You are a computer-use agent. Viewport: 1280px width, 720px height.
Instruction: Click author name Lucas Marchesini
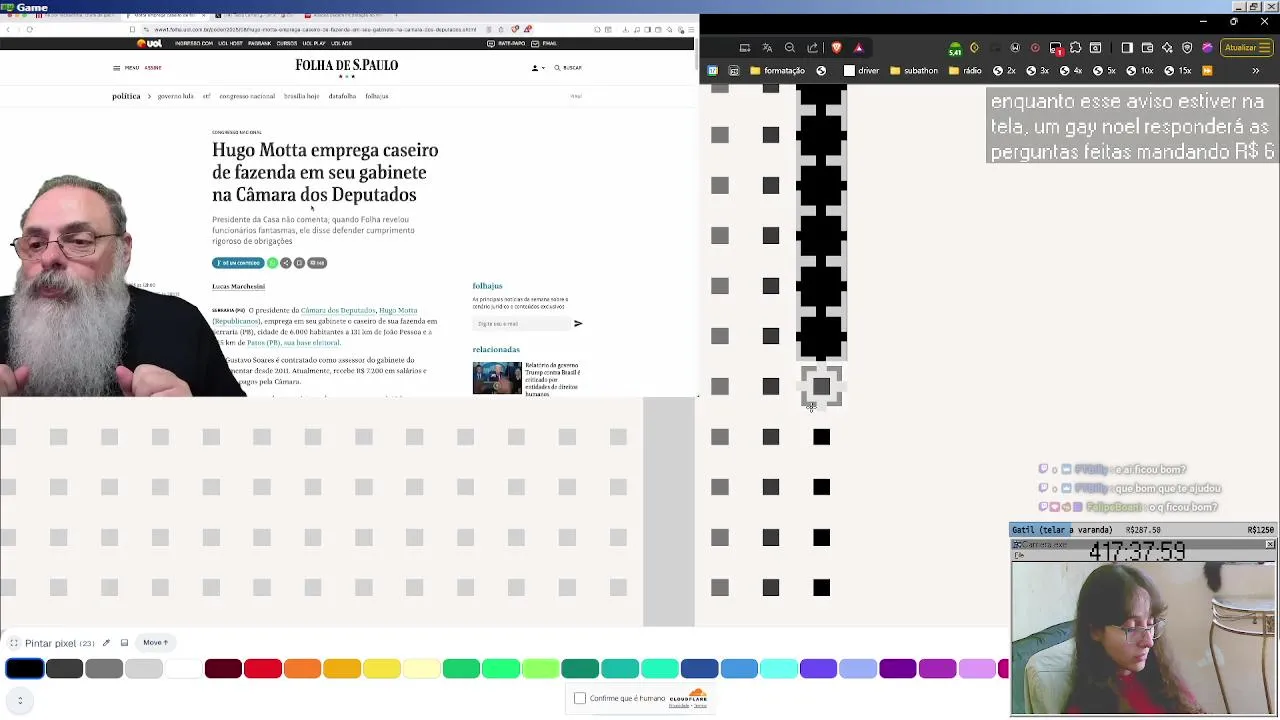(238, 287)
